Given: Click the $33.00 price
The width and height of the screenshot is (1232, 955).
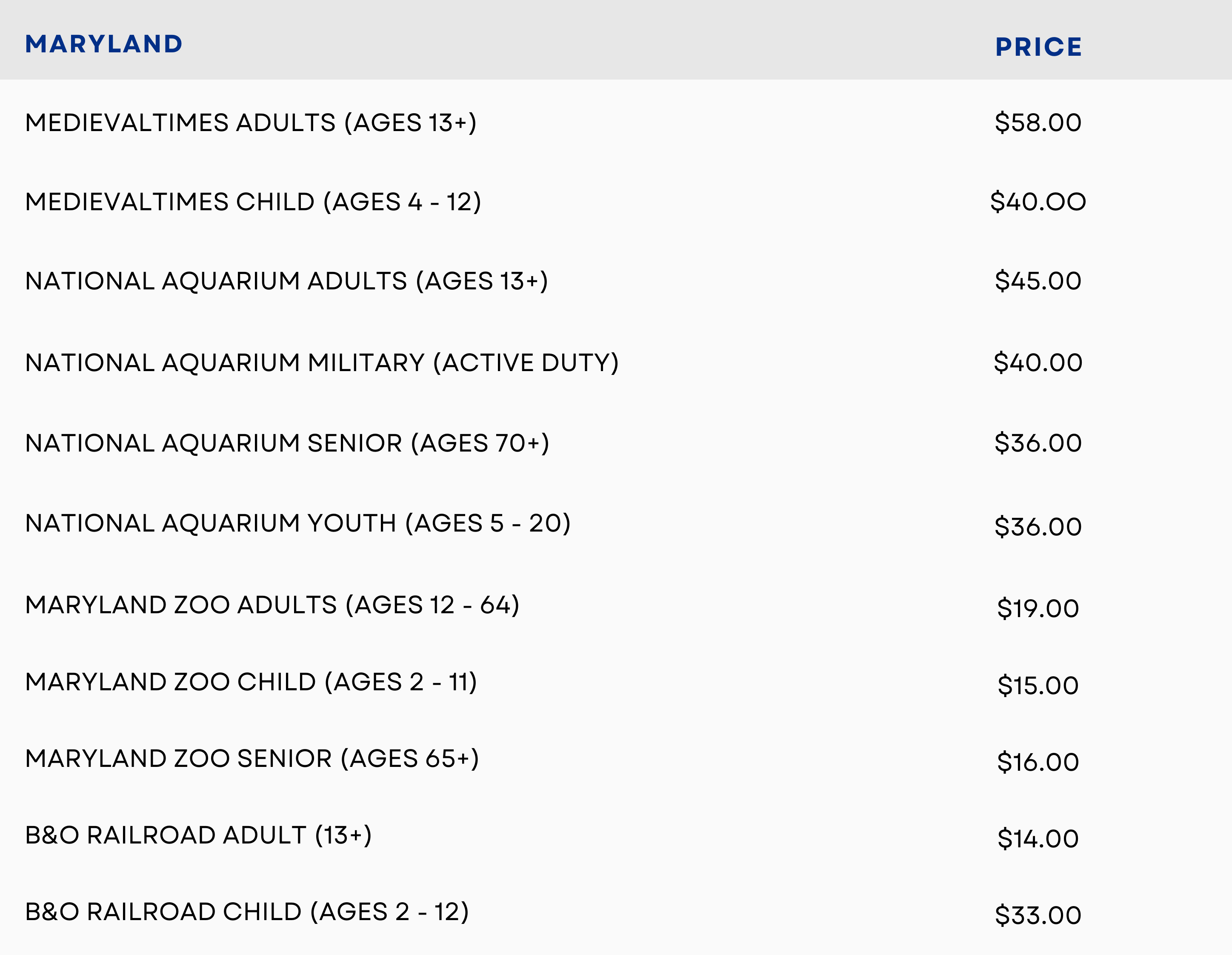Looking at the screenshot, I should coord(1038,915).
